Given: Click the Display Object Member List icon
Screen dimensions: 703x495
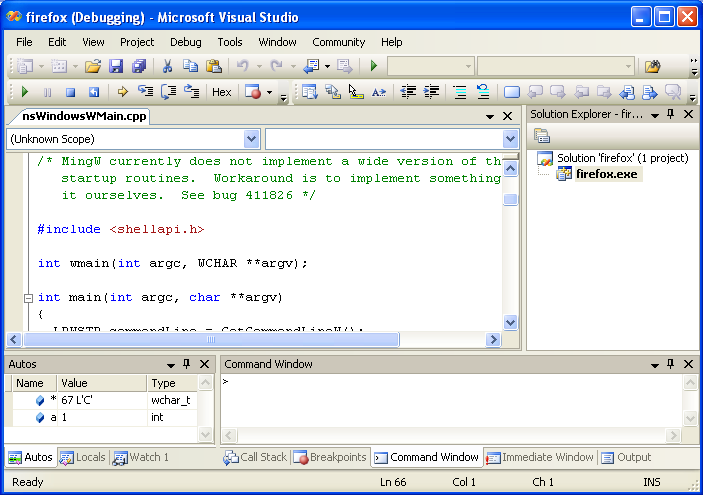Looking at the screenshot, I should [x=310, y=92].
